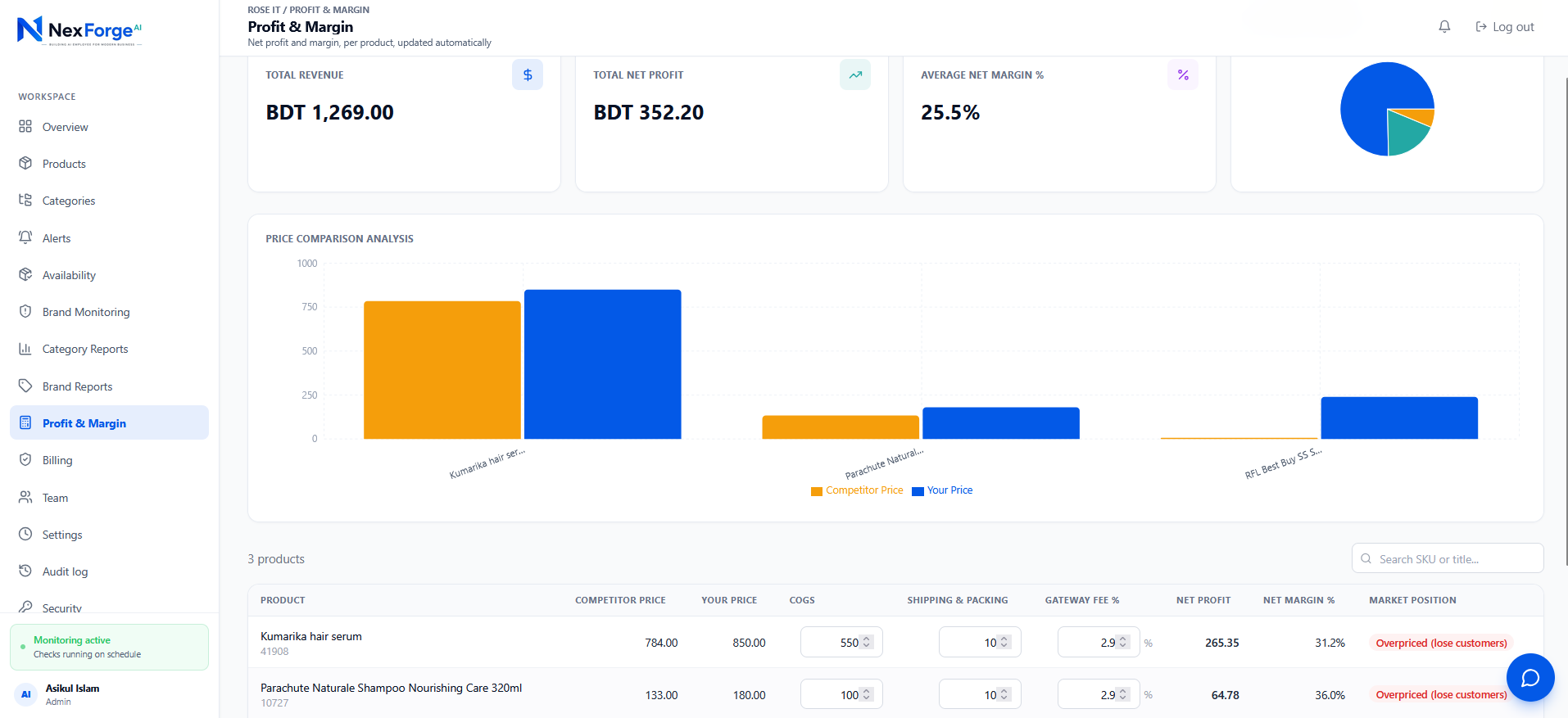
Task: Click the Billing shield icon
Action: click(25, 460)
